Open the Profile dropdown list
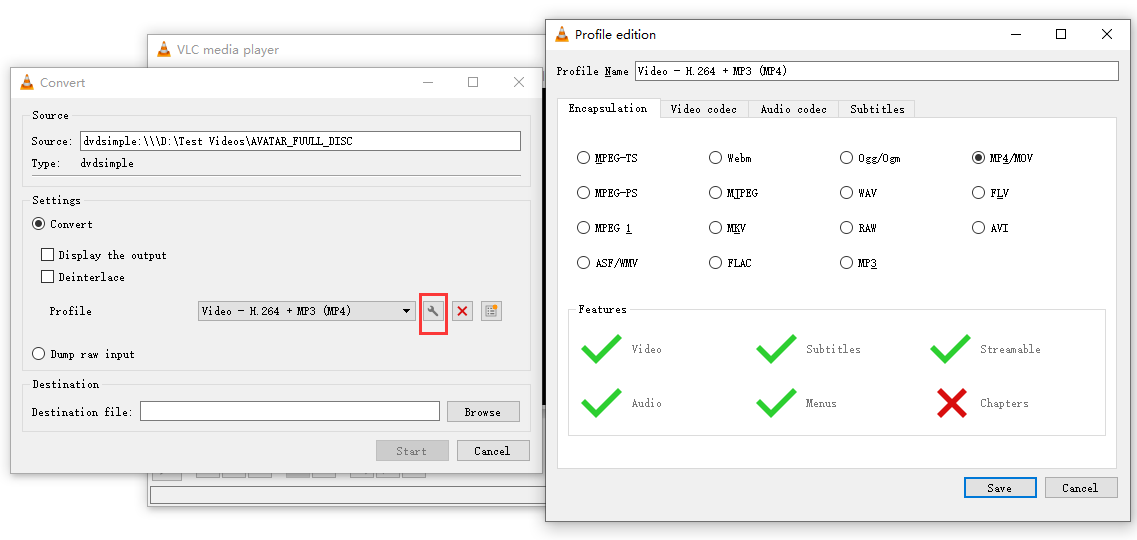The height and width of the screenshot is (540, 1137). [x=307, y=311]
